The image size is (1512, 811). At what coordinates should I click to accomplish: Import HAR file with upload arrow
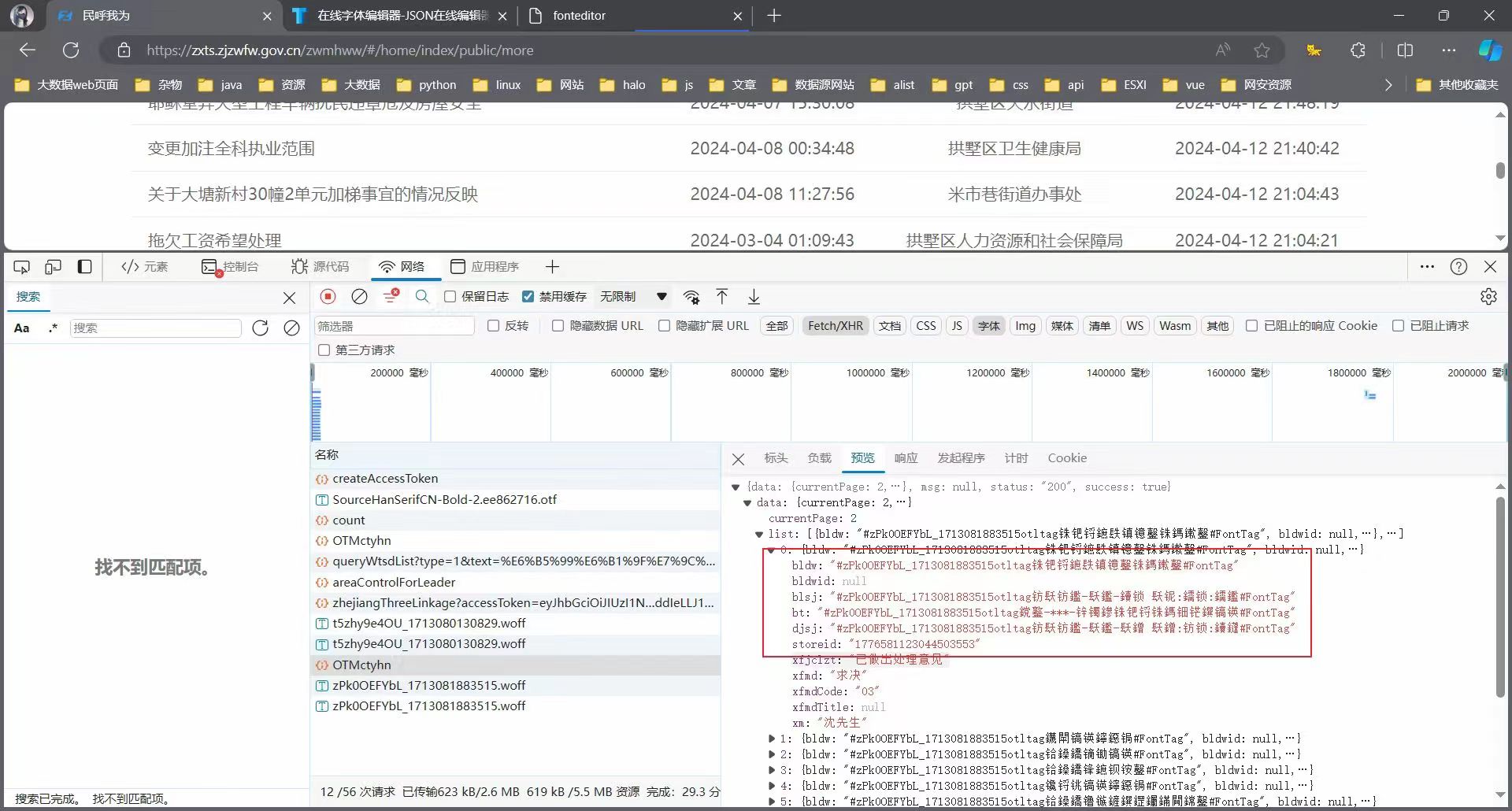point(722,297)
